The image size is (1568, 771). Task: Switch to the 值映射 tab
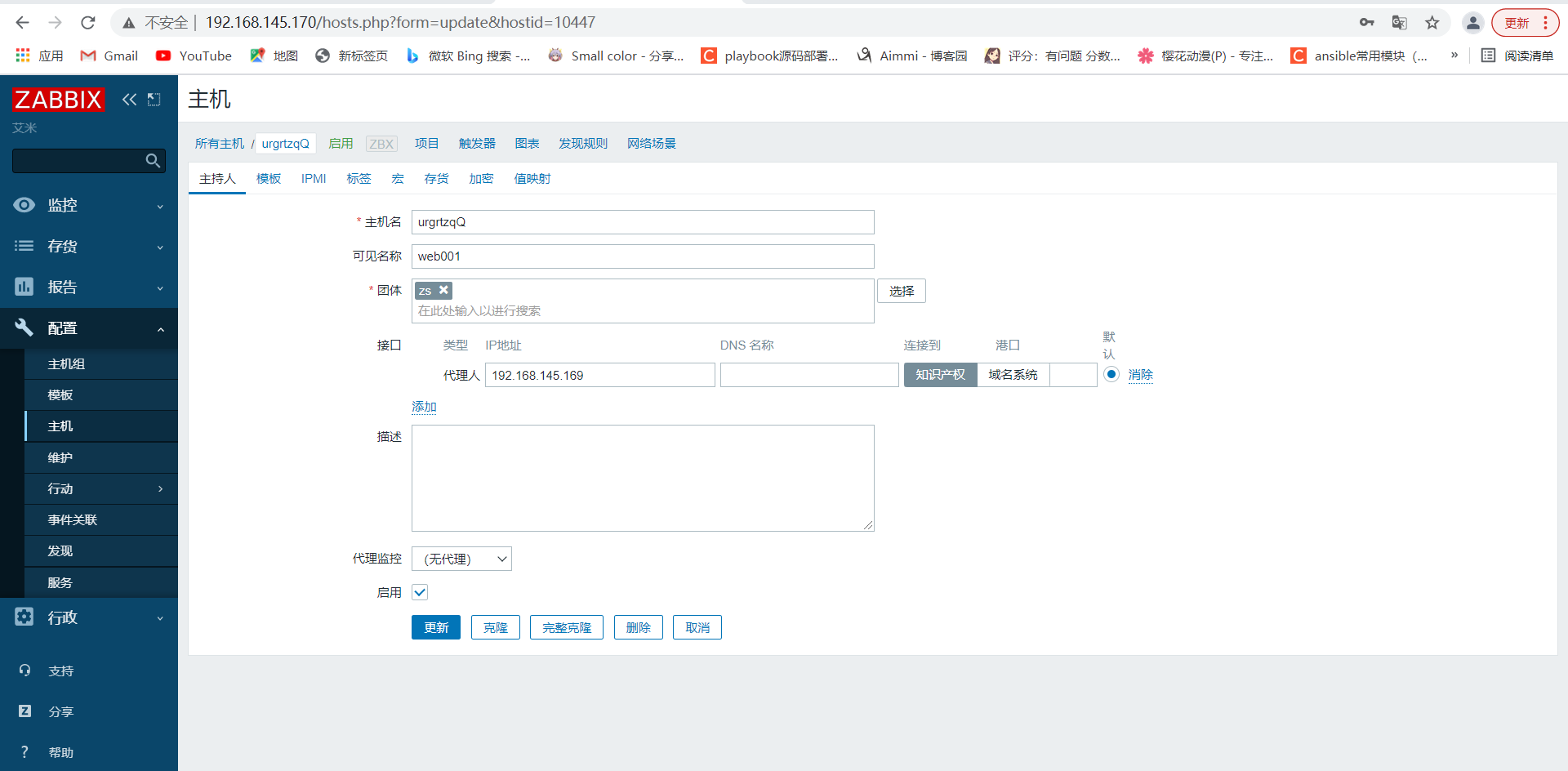pyautogui.click(x=532, y=179)
